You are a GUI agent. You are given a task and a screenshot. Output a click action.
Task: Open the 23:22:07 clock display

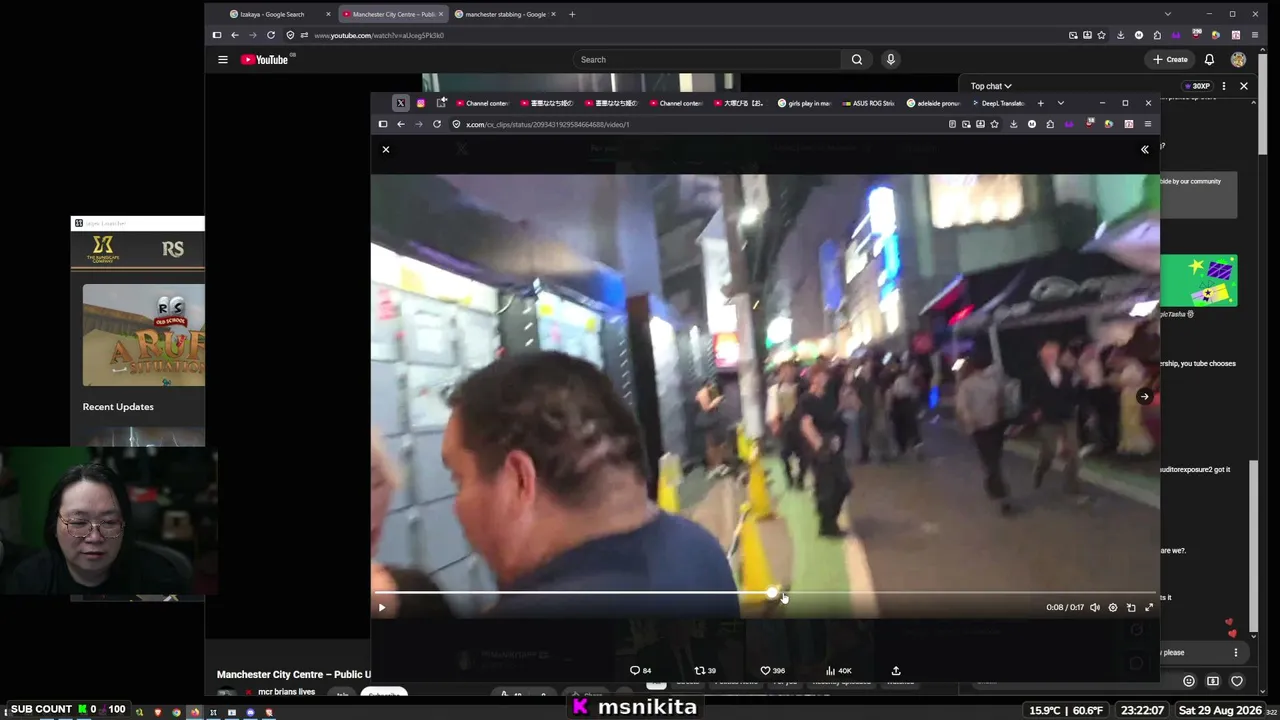[x=1143, y=710]
